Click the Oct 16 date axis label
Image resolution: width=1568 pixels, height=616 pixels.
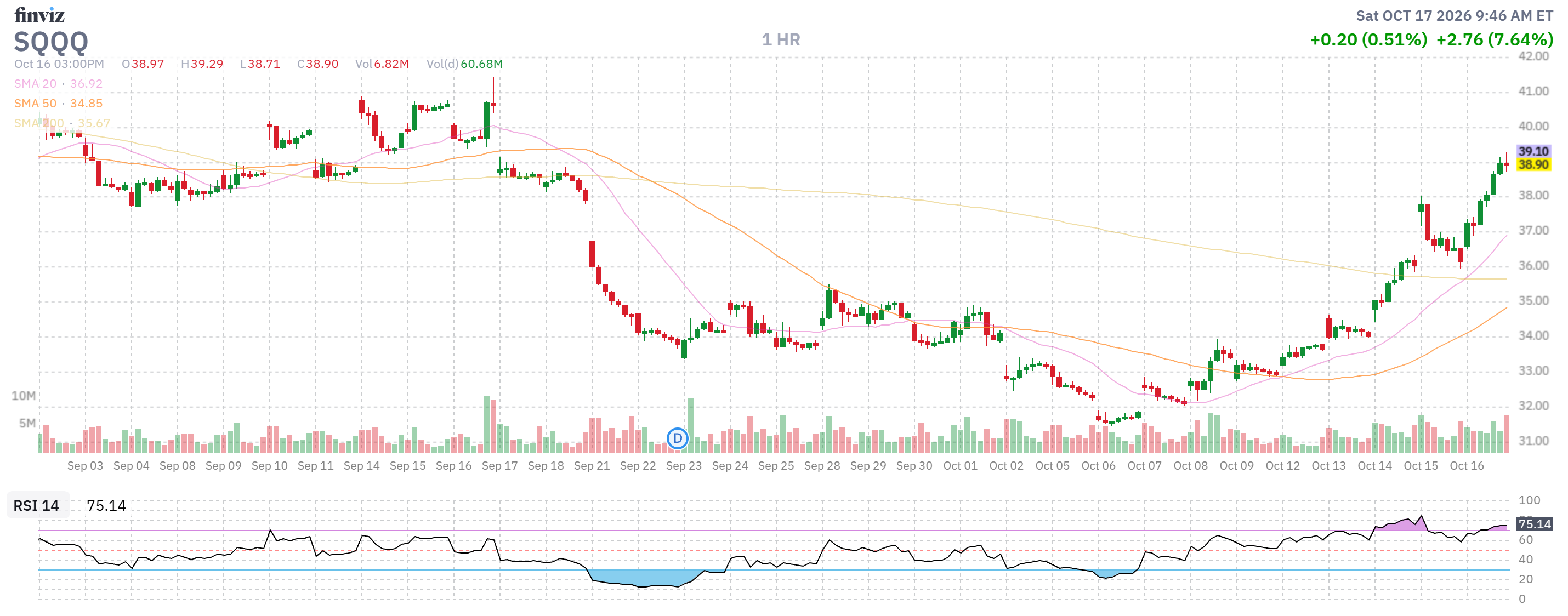pyautogui.click(x=1467, y=466)
